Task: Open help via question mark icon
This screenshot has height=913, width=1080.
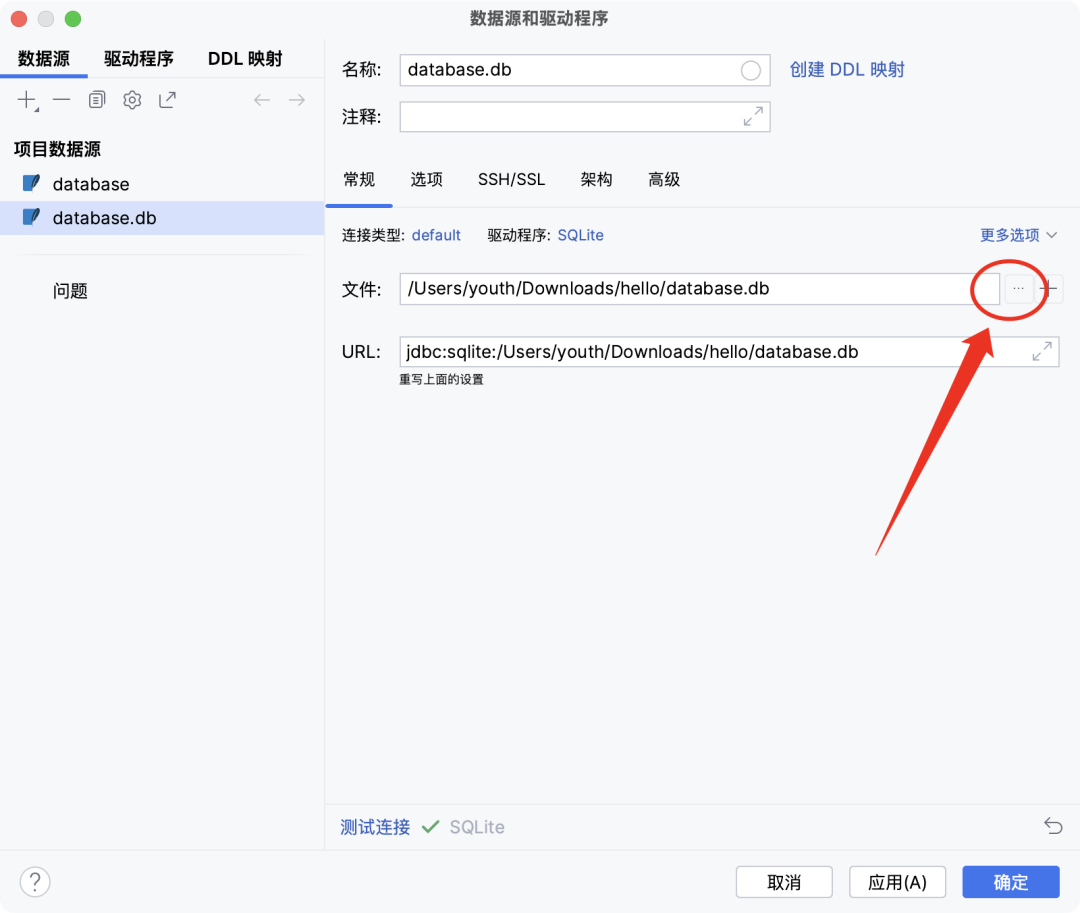Action: pos(34,881)
